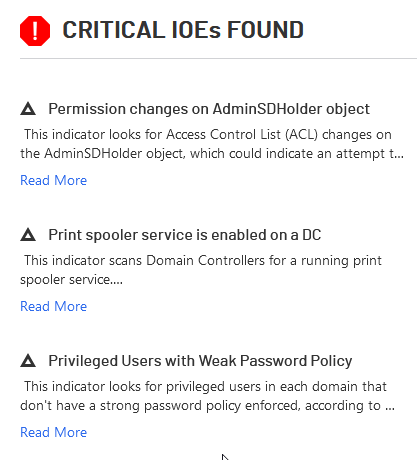Select the 'Permission changes on AdminSDHolder object' title
417x460 pixels.
tap(209, 109)
